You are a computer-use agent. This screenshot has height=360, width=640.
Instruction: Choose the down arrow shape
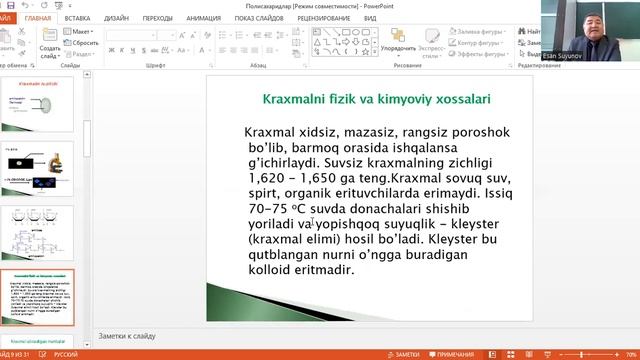click(x=356, y=42)
